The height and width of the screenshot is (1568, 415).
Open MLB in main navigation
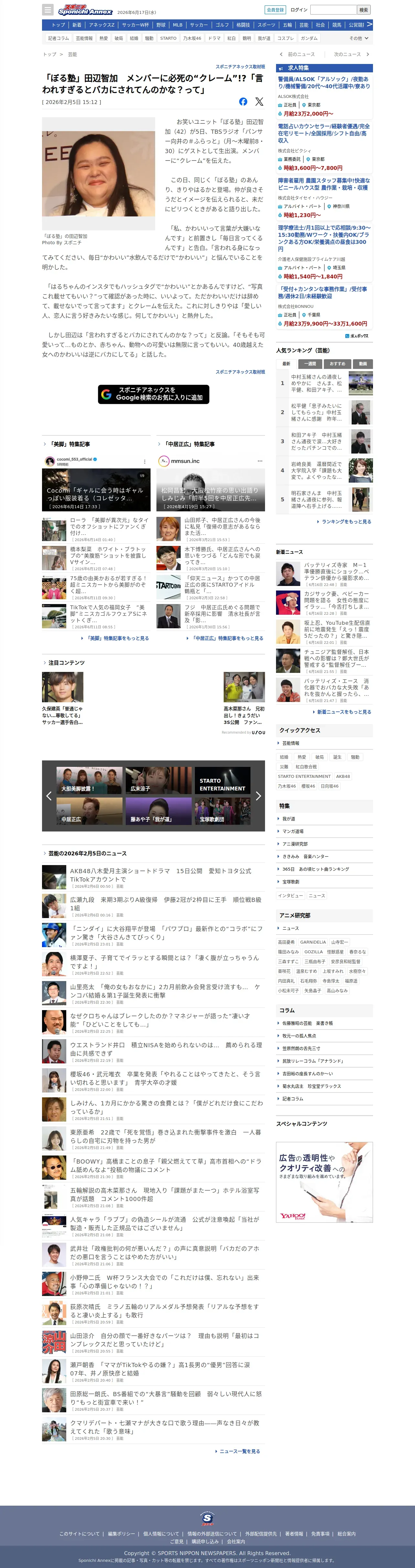(177, 25)
